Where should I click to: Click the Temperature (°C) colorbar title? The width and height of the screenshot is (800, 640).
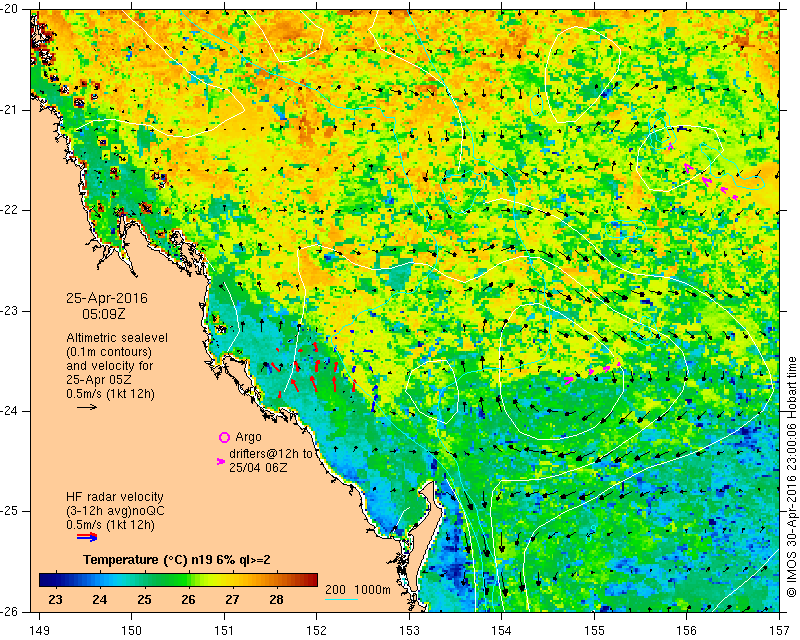[177, 560]
